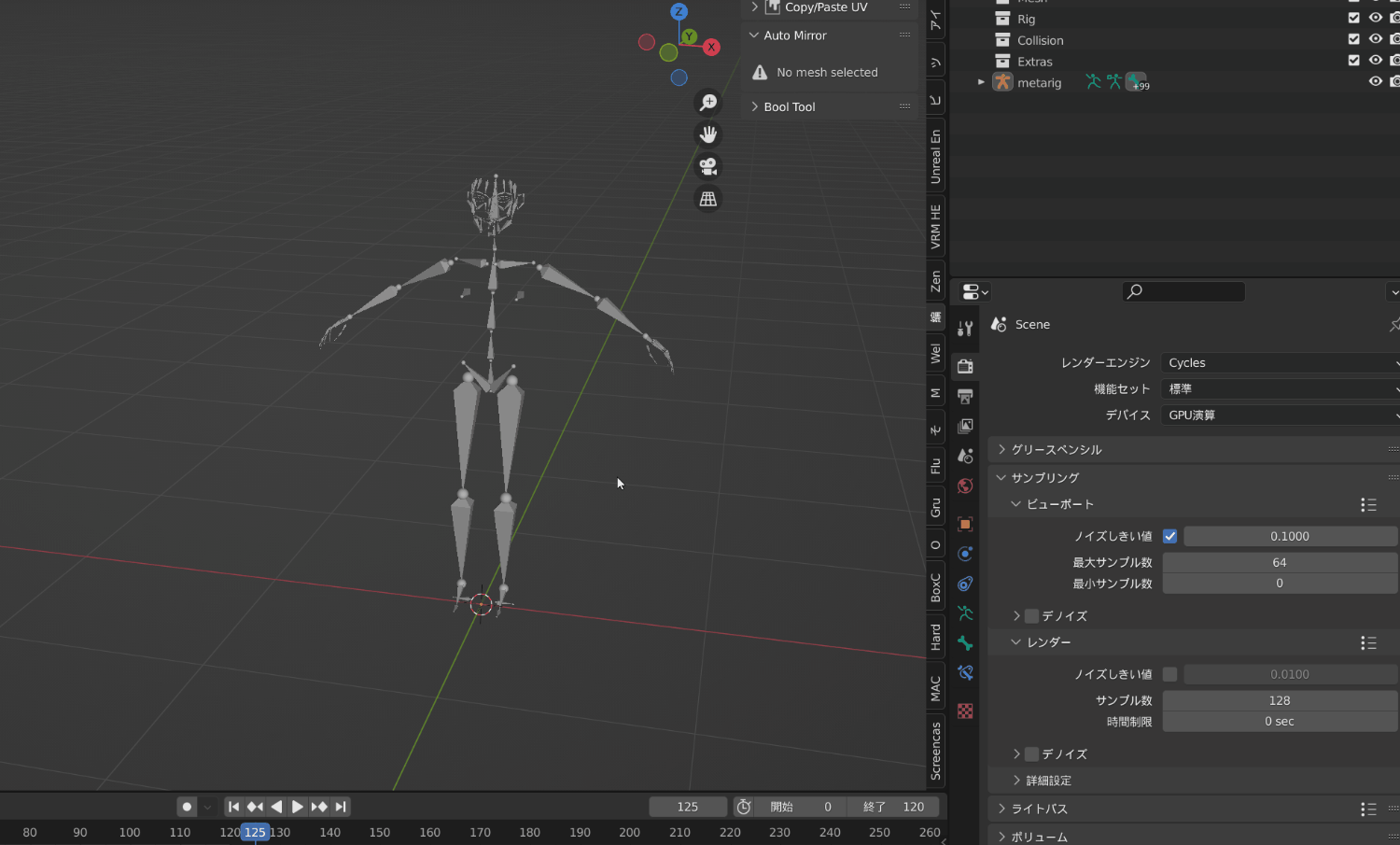This screenshot has width=1400, height=845.
Task: Open the Zen sidebar tab
Action: tap(935, 281)
